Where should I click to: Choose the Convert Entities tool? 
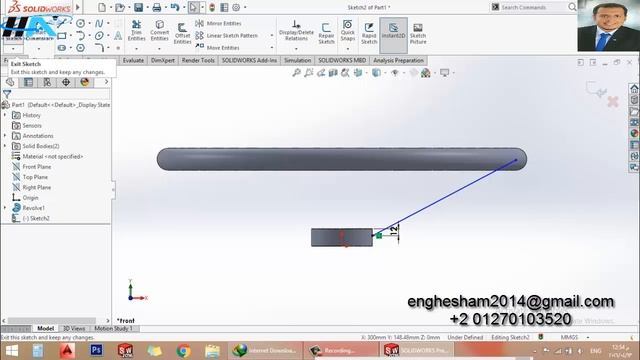(160, 31)
